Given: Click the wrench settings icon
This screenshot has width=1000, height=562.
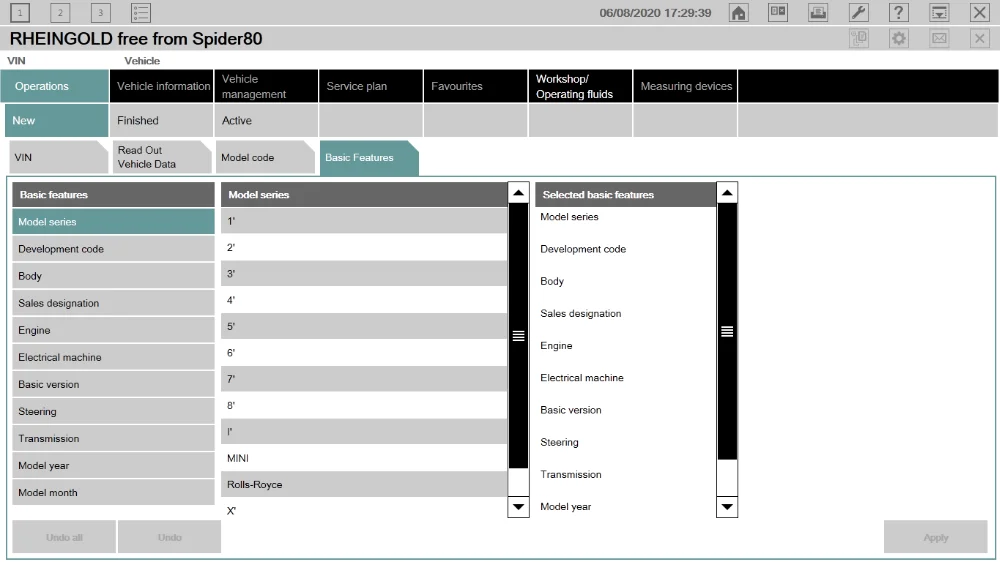Looking at the screenshot, I should (x=858, y=13).
